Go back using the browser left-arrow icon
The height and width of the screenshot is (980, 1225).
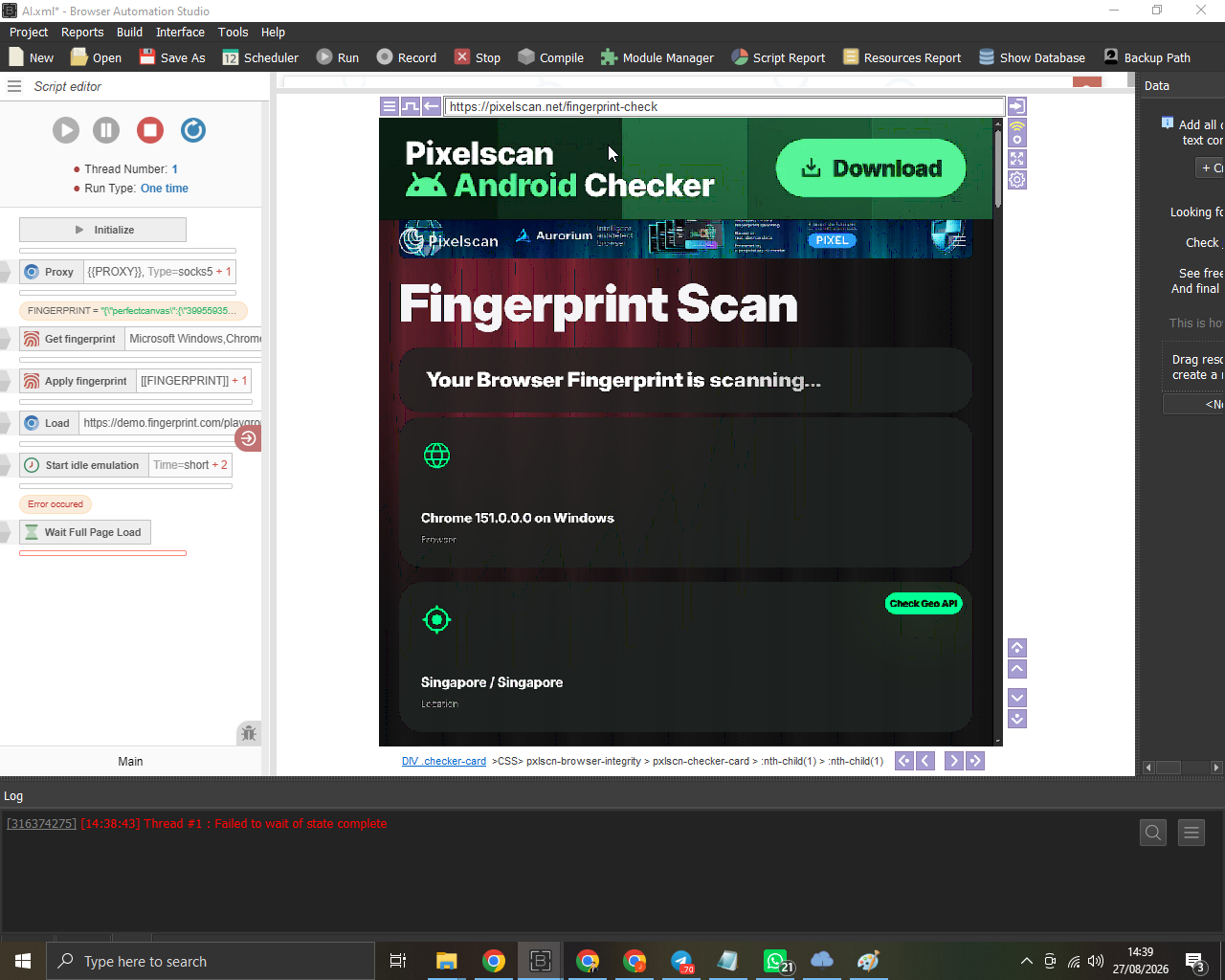[432, 106]
